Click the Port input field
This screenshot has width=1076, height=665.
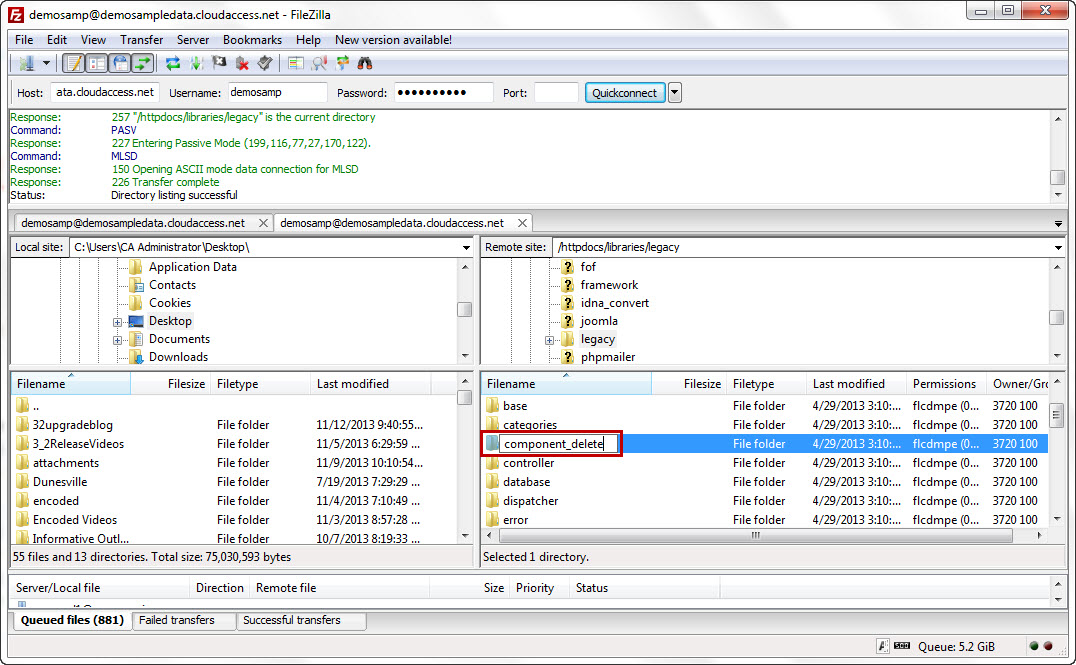click(556, 93)
